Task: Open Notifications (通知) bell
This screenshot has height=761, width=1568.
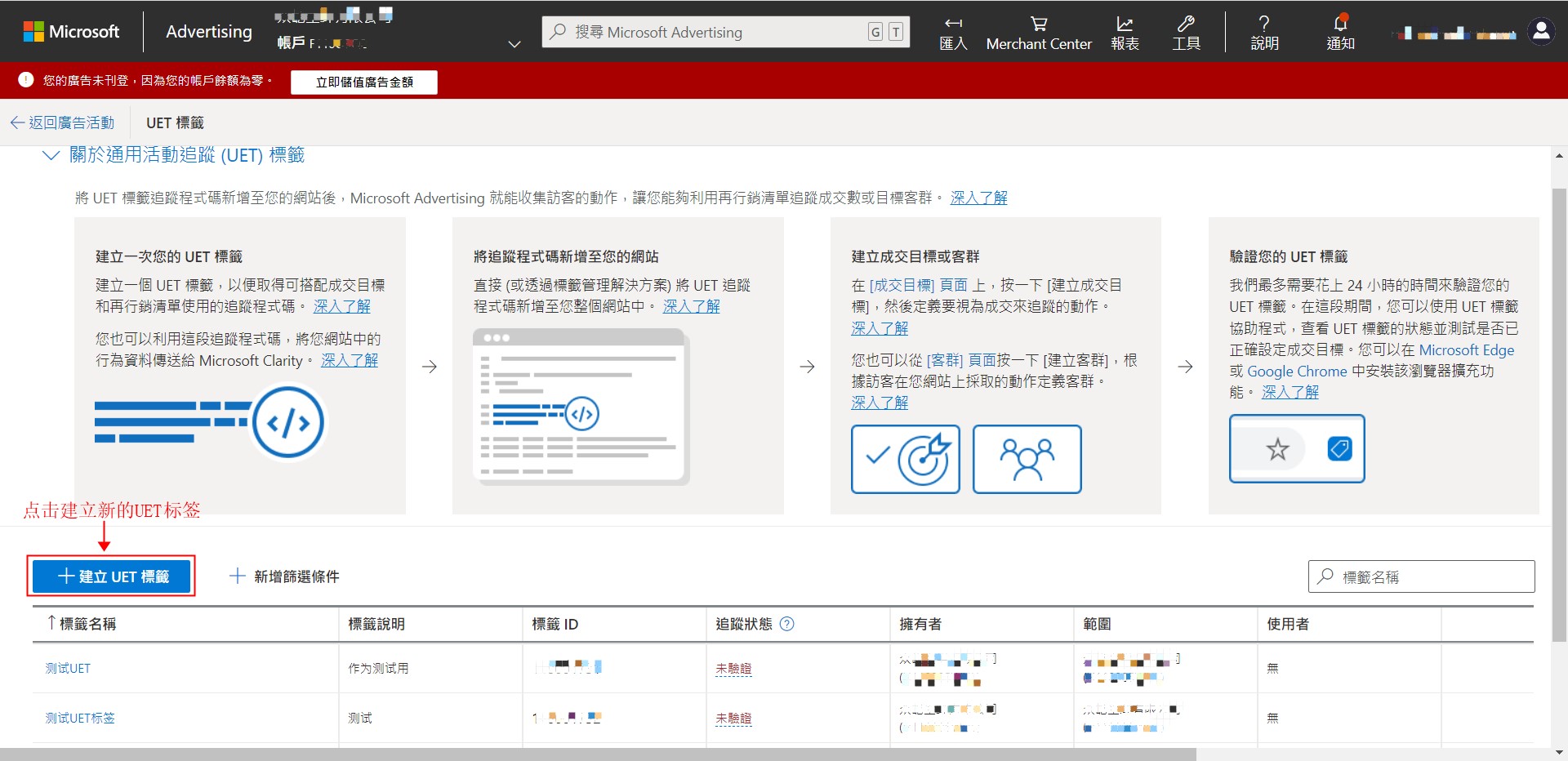Action: 1340,33
